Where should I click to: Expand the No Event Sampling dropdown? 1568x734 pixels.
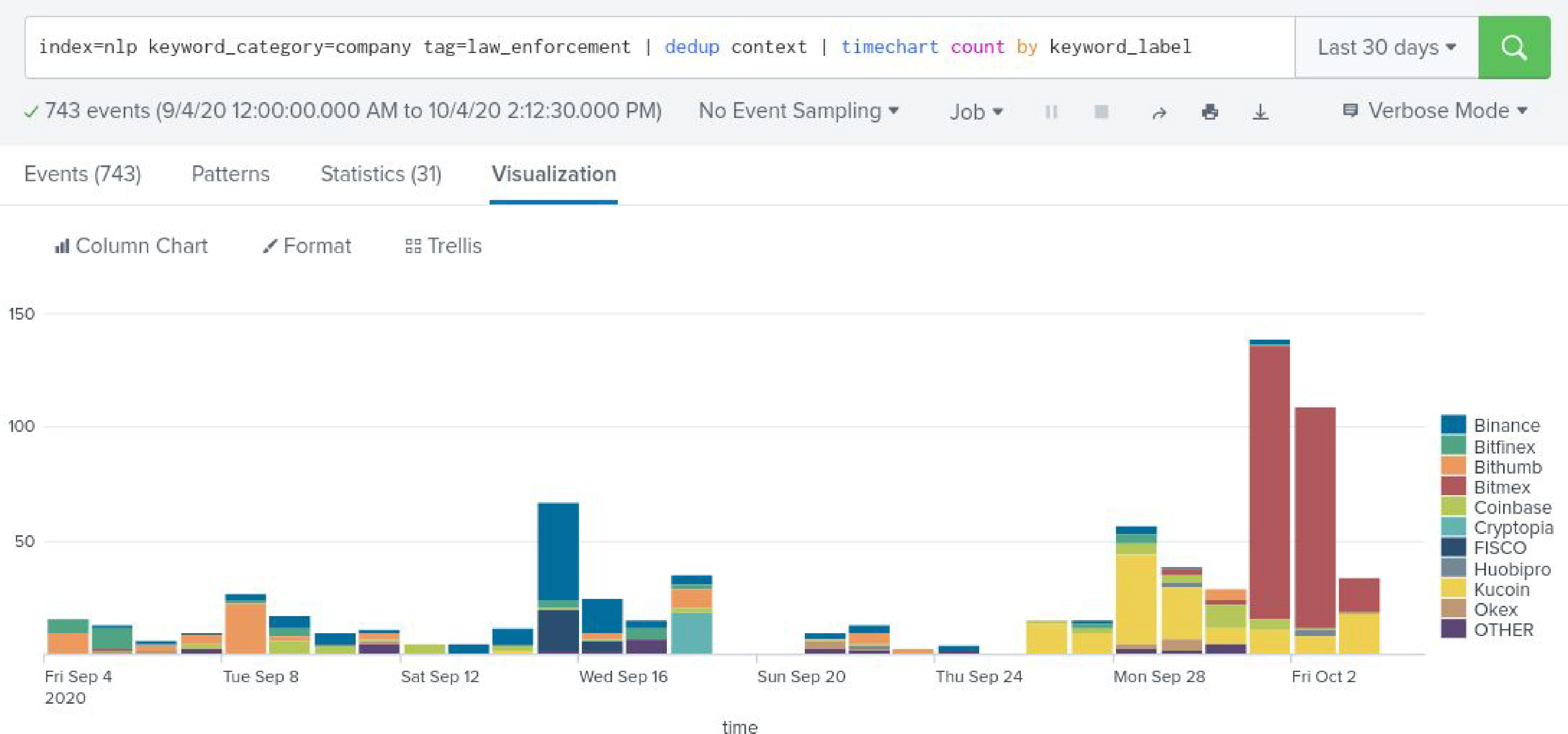click(798, 111)
